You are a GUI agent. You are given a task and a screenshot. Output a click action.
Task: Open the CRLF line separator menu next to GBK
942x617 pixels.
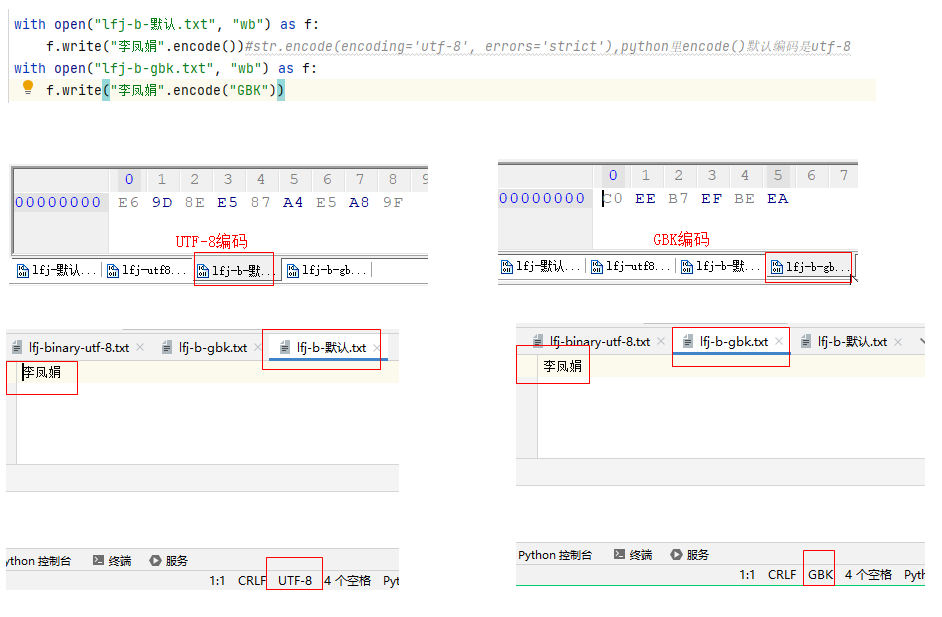(782, 575)
